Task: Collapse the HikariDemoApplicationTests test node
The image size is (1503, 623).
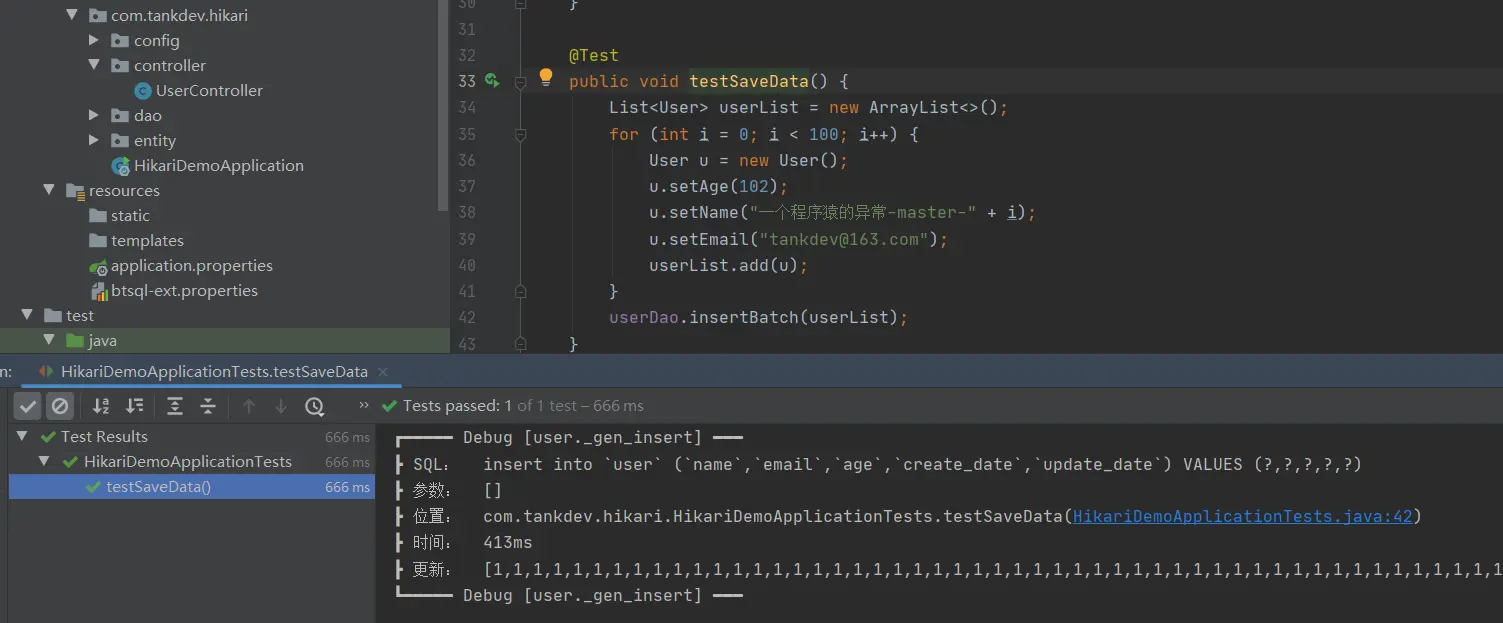Action: coord(44,462)
